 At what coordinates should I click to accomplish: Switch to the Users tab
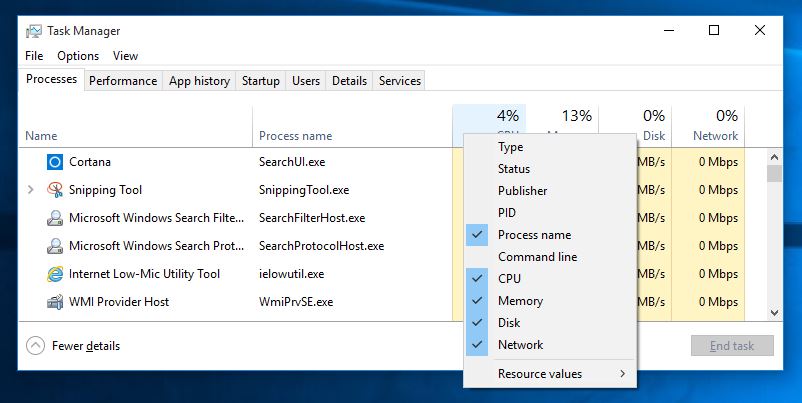pyautogui.click(x=306, y=81)
